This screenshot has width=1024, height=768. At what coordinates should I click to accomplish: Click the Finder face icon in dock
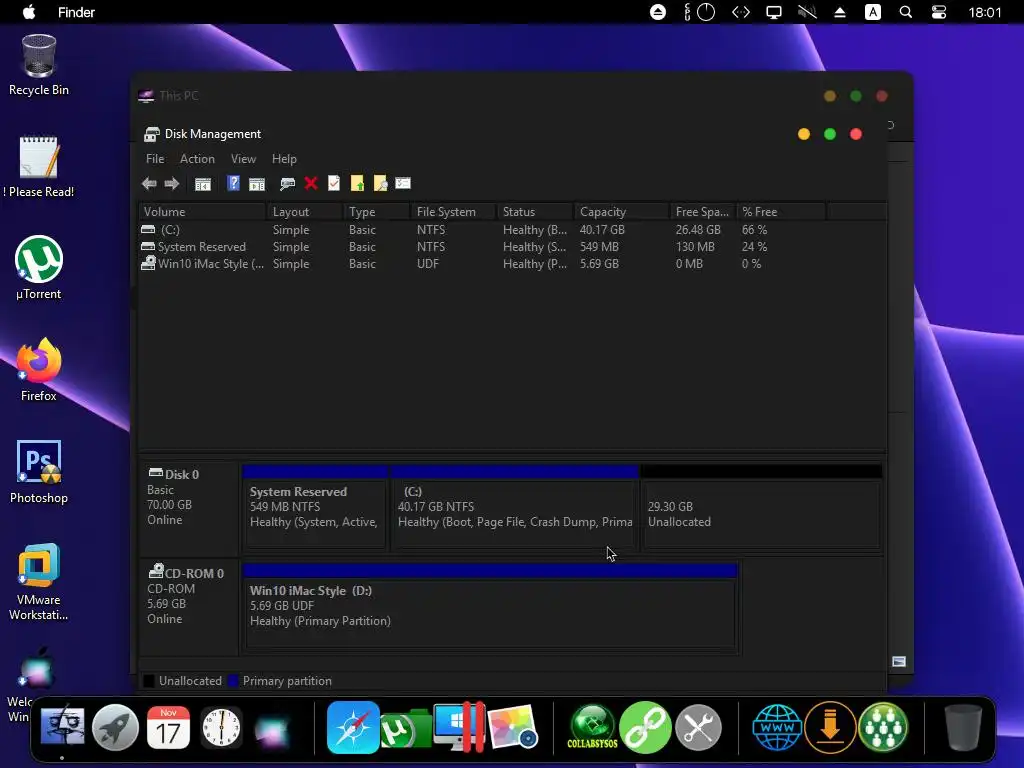pos(62,727)
